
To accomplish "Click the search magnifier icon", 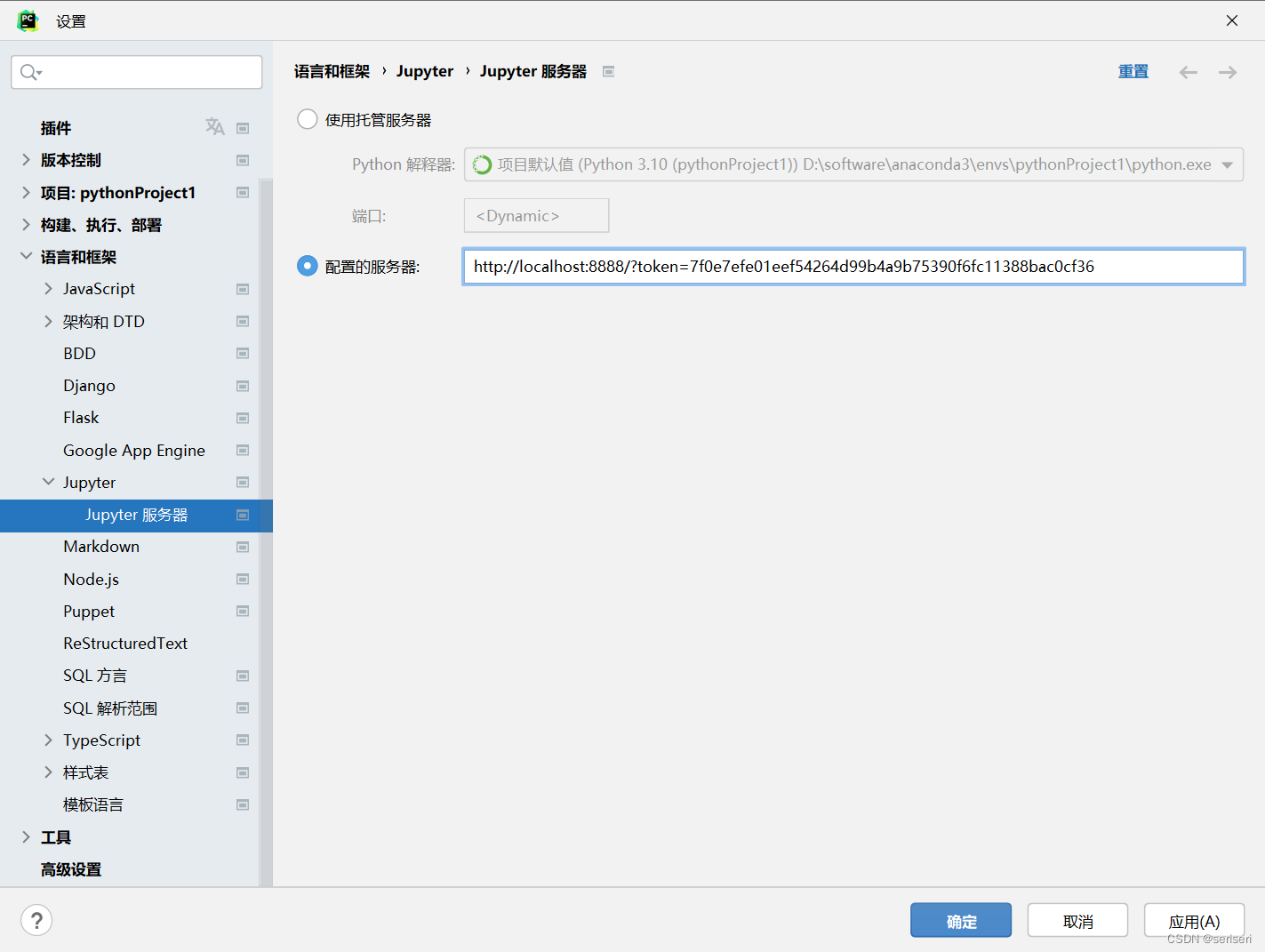I will point(30,72).
